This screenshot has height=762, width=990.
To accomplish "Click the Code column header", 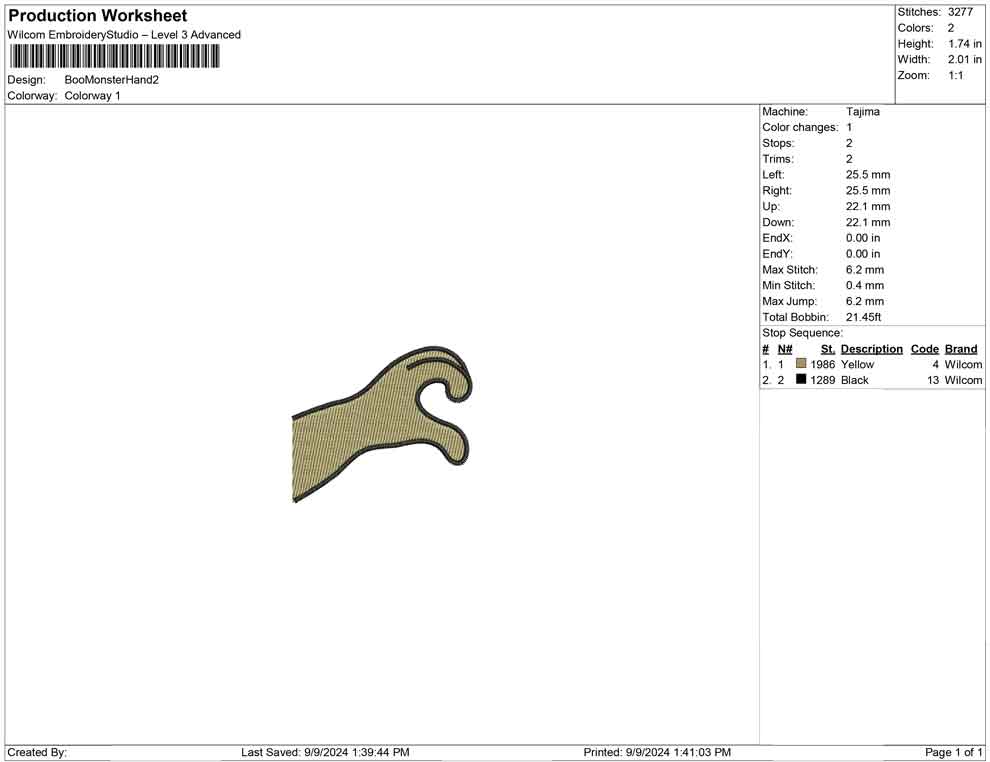I will click(924, 349).
